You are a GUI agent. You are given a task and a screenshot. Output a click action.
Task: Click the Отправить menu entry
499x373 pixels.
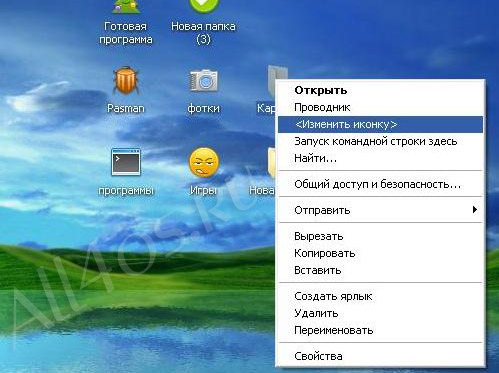pyautogui.click(x=380, y=210)
